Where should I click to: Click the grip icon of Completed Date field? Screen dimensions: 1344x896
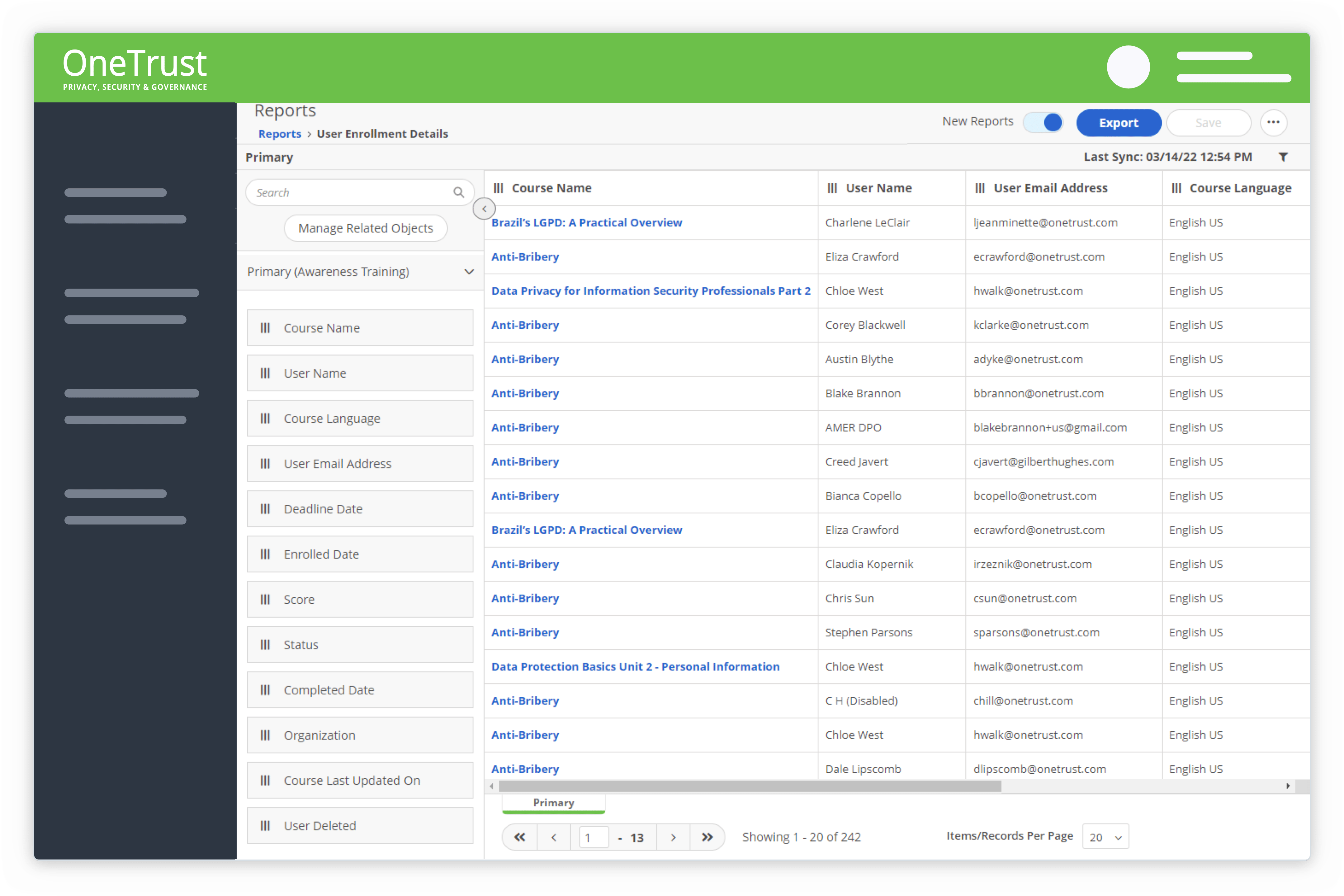click(x=265, y=690)
